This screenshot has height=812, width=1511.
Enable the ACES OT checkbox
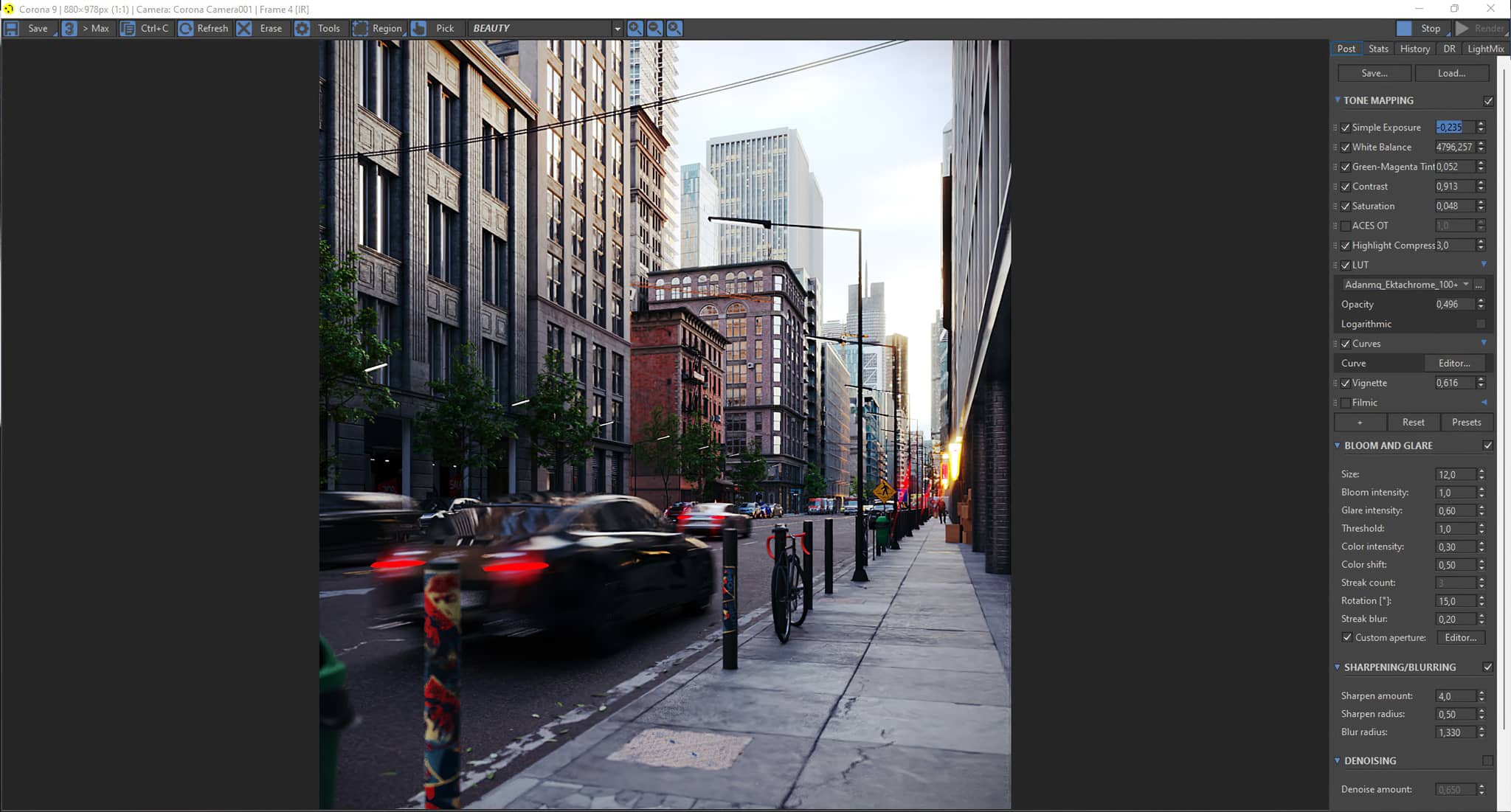(x=1346, y=226)
